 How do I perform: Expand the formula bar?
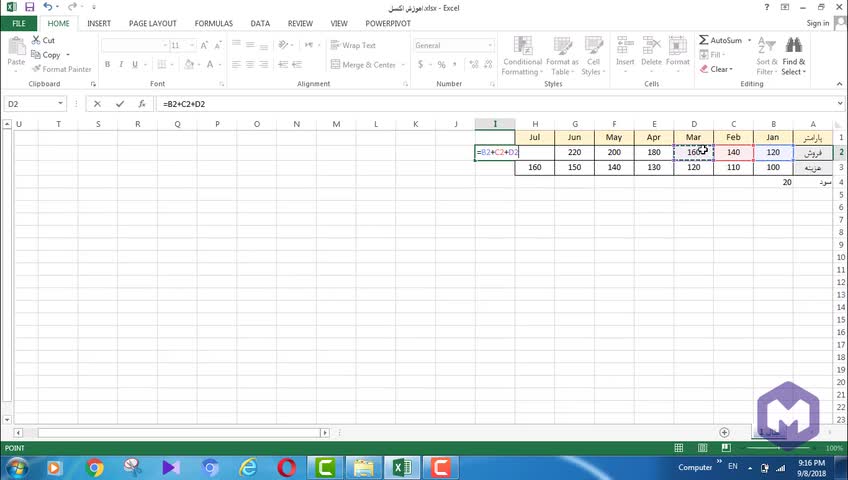[x=840, y=103]
